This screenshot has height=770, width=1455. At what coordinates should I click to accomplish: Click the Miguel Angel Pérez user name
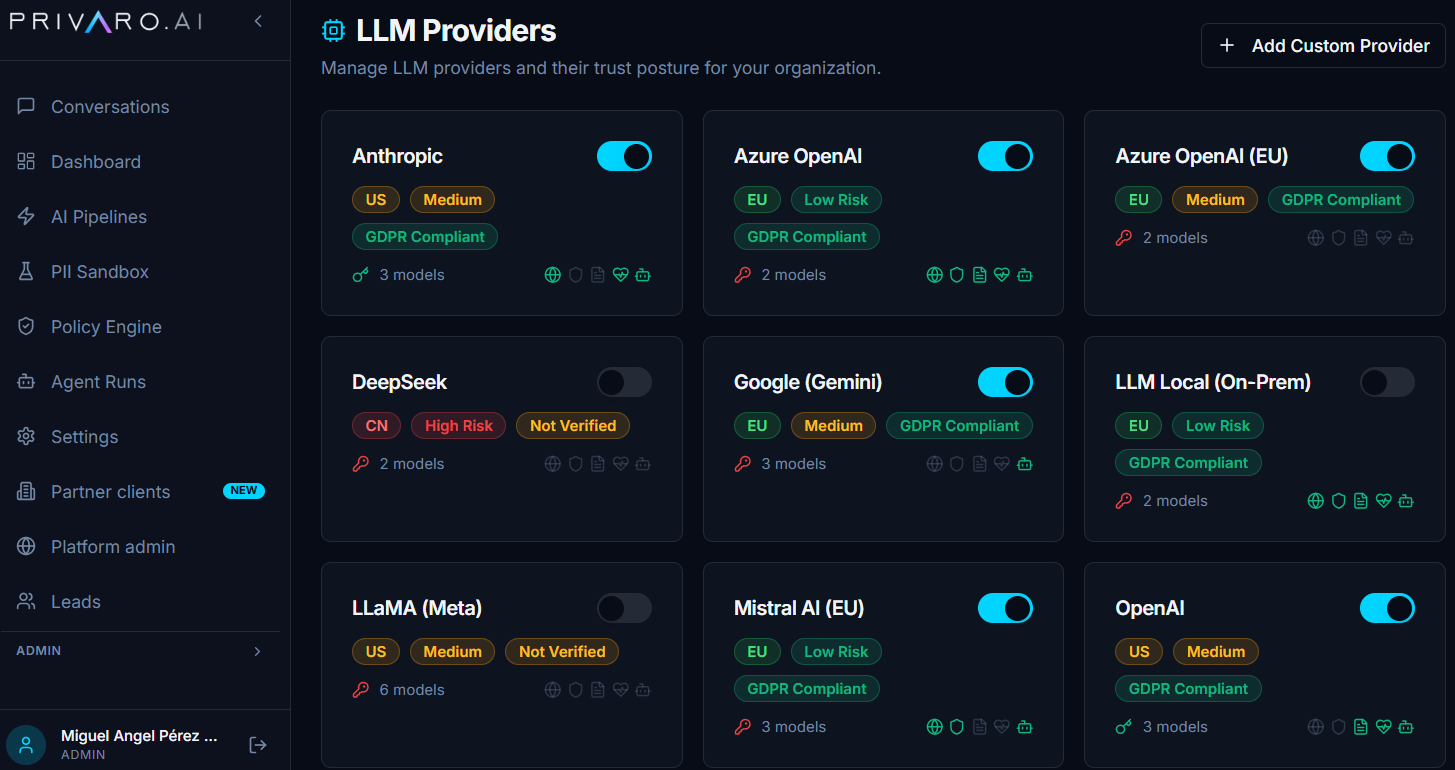139,736
